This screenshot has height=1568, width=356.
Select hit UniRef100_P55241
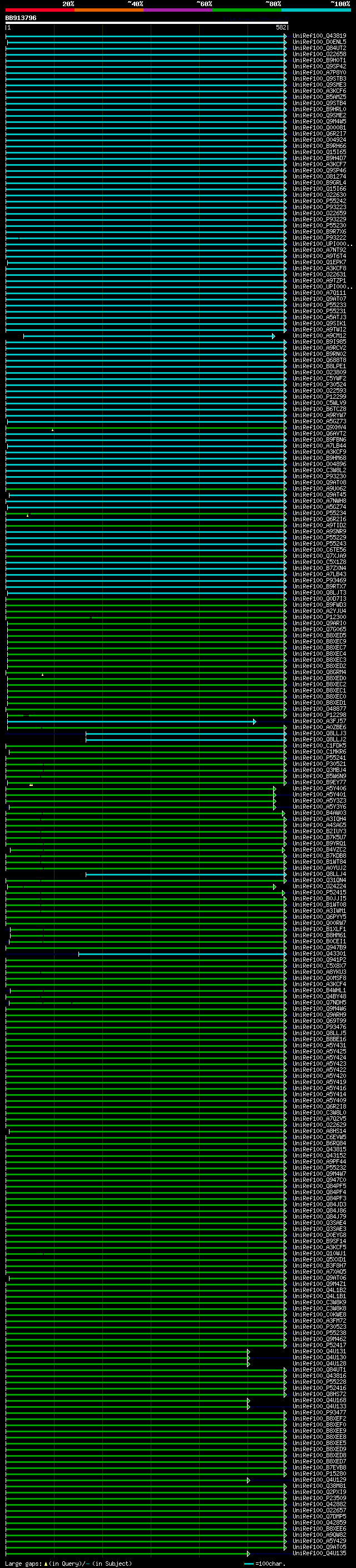319,758
